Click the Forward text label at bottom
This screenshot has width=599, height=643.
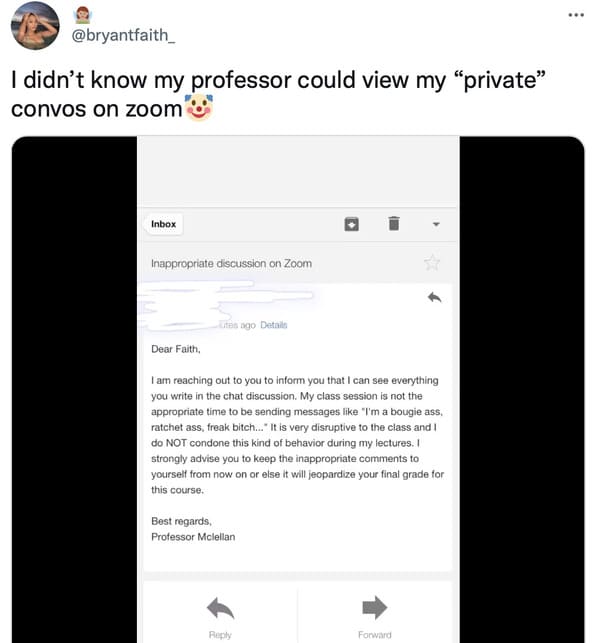[x=374, y=635]
